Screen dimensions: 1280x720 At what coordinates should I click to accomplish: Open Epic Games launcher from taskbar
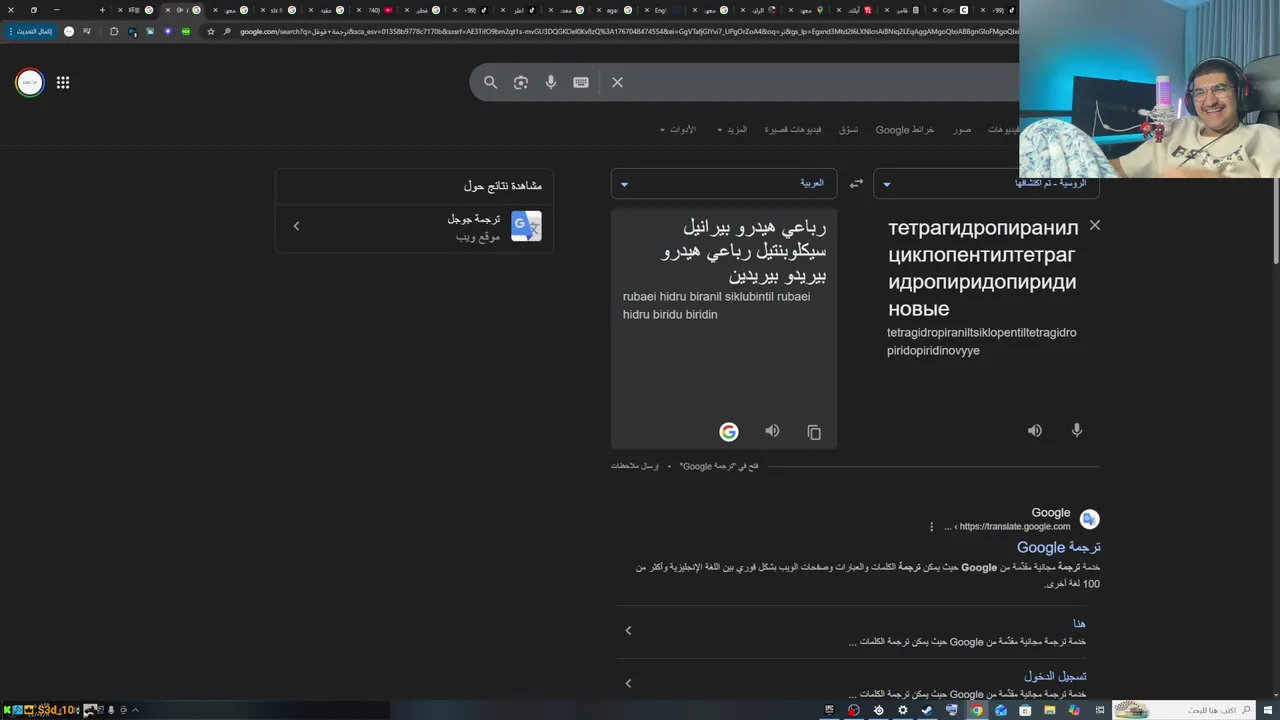tap(829, 710)
